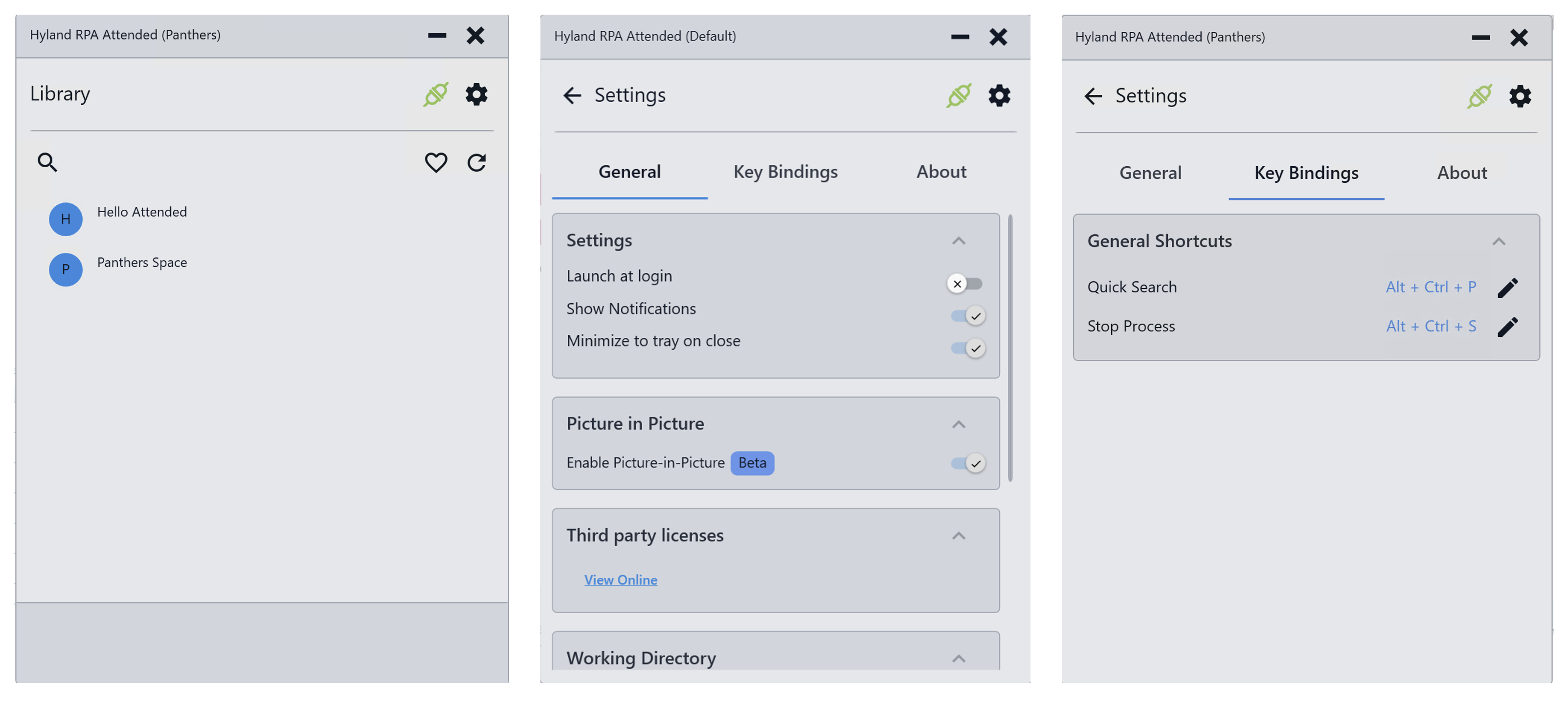Turn off Show Notifications toggle
1568x704 pixels.
point(968,316)
